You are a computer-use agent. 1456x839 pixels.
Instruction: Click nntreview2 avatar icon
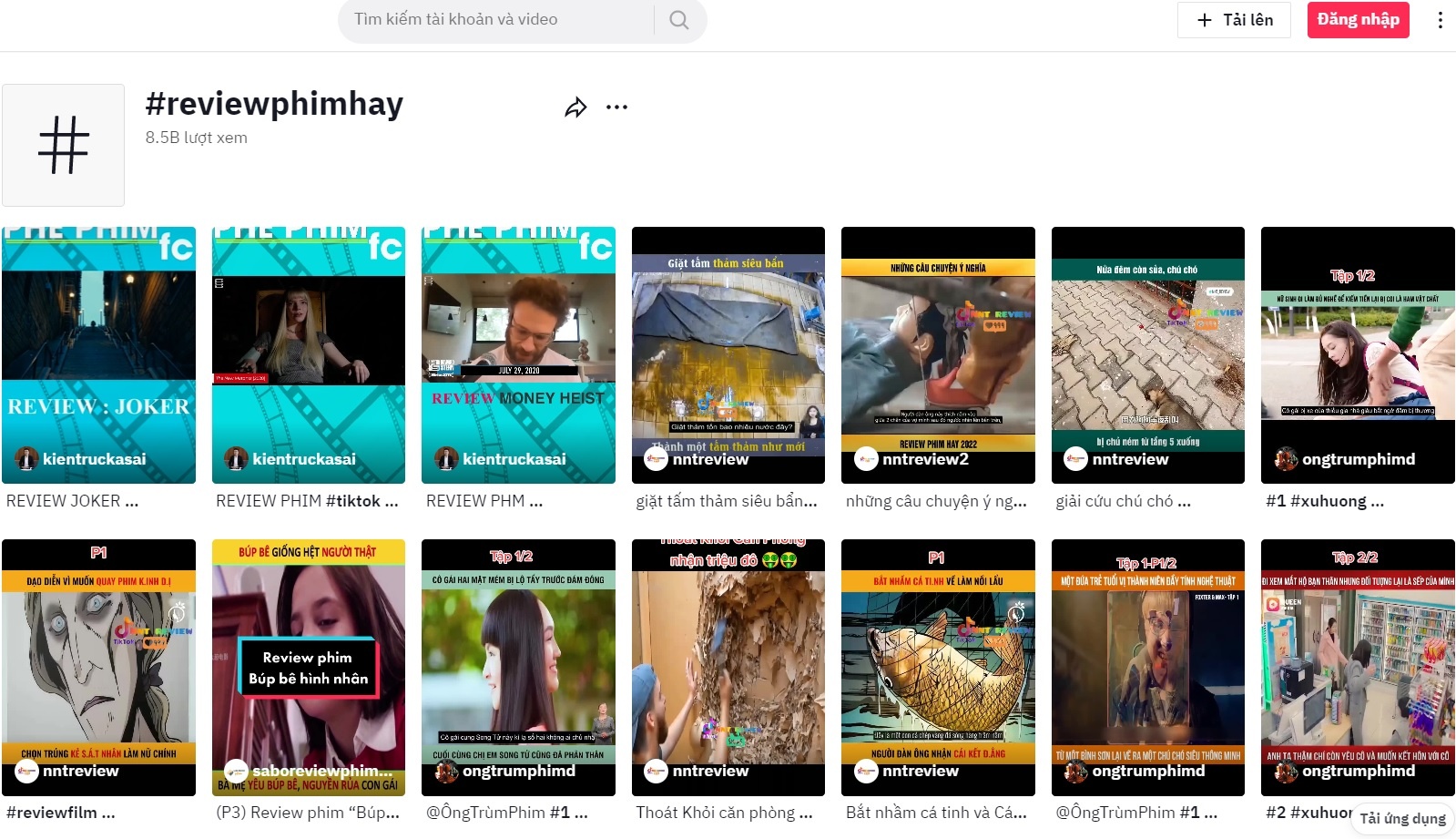[x=866, y=459]
